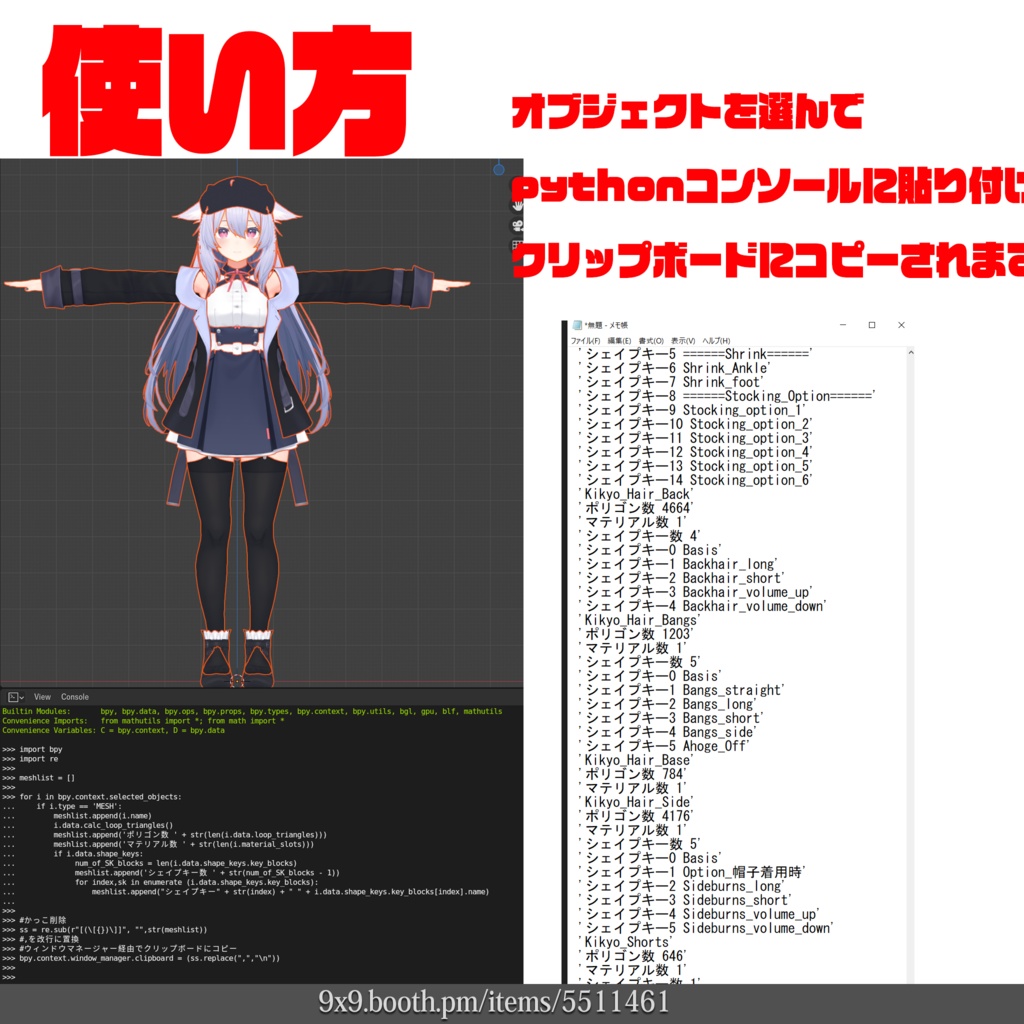Click the Notepad icon in the title bar

pyautogui.click(x=575, y=324)
